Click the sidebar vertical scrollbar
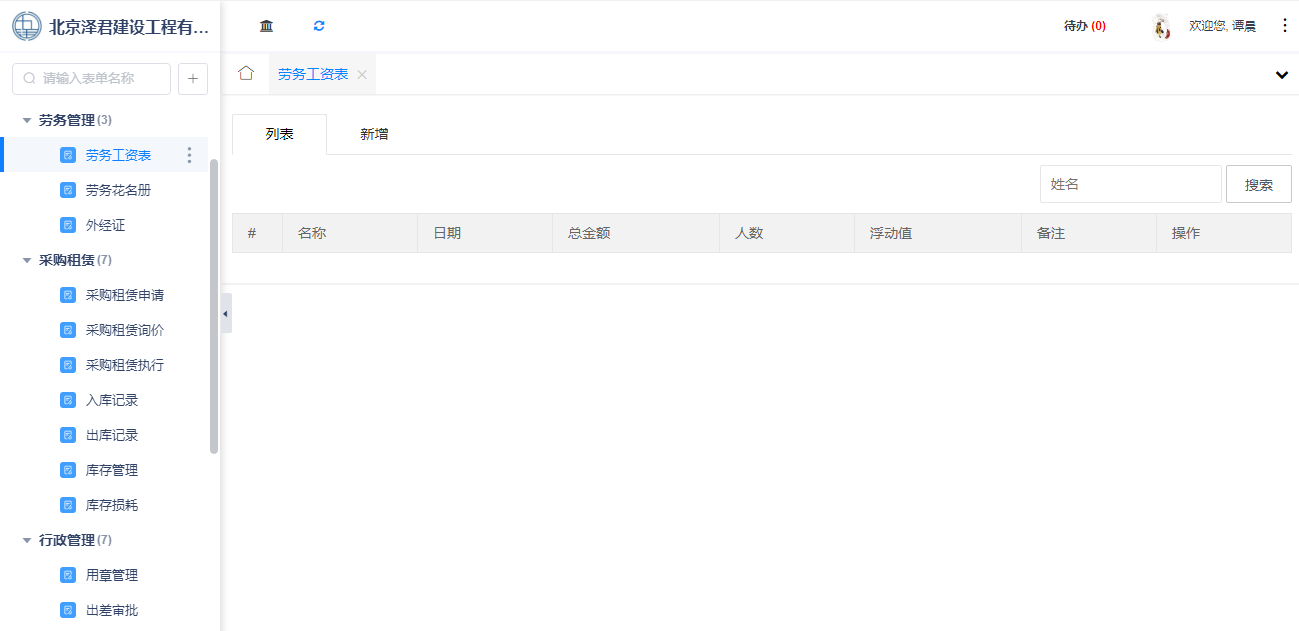Image resolution: width=1299 pixels, height=631 pixels. [x=214, y=306]
